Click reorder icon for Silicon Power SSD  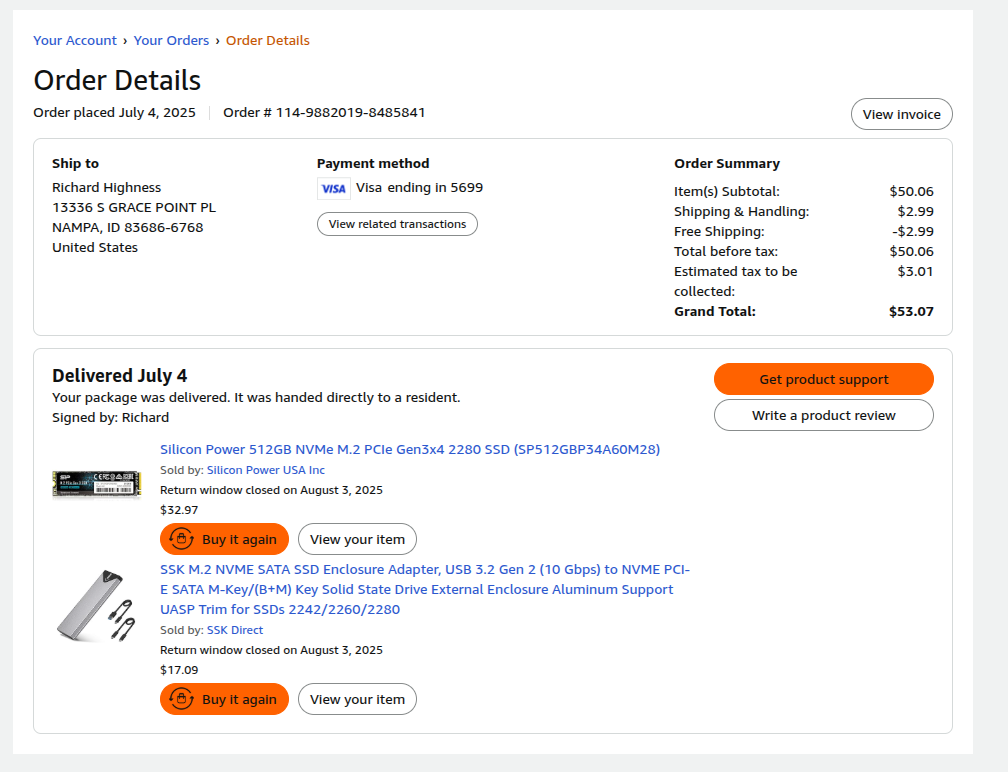point(181,539)
